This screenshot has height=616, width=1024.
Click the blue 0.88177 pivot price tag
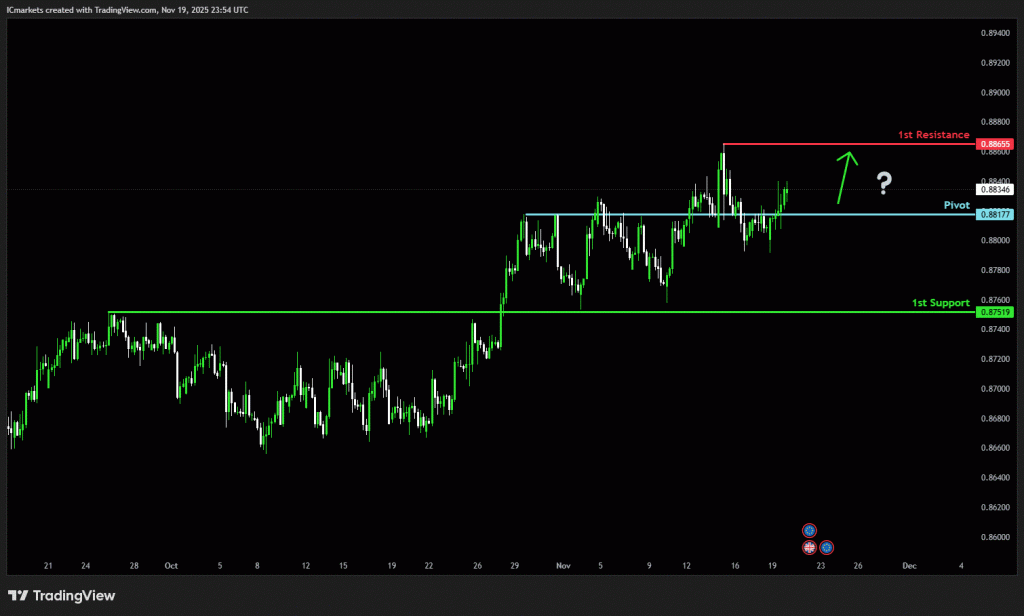pyautogui.click(x=996, y=214)
